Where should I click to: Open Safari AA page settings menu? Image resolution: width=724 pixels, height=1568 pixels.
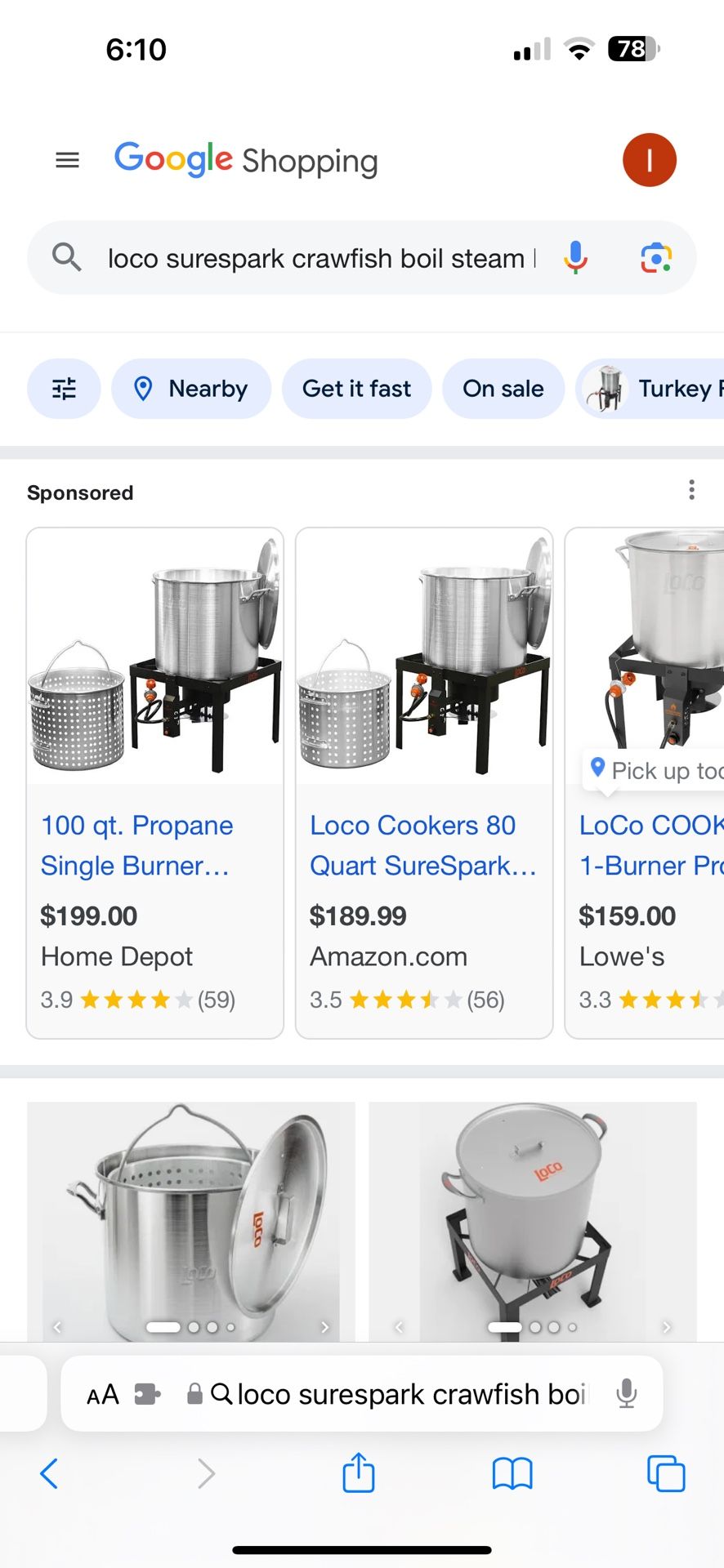coord(103,1395)
